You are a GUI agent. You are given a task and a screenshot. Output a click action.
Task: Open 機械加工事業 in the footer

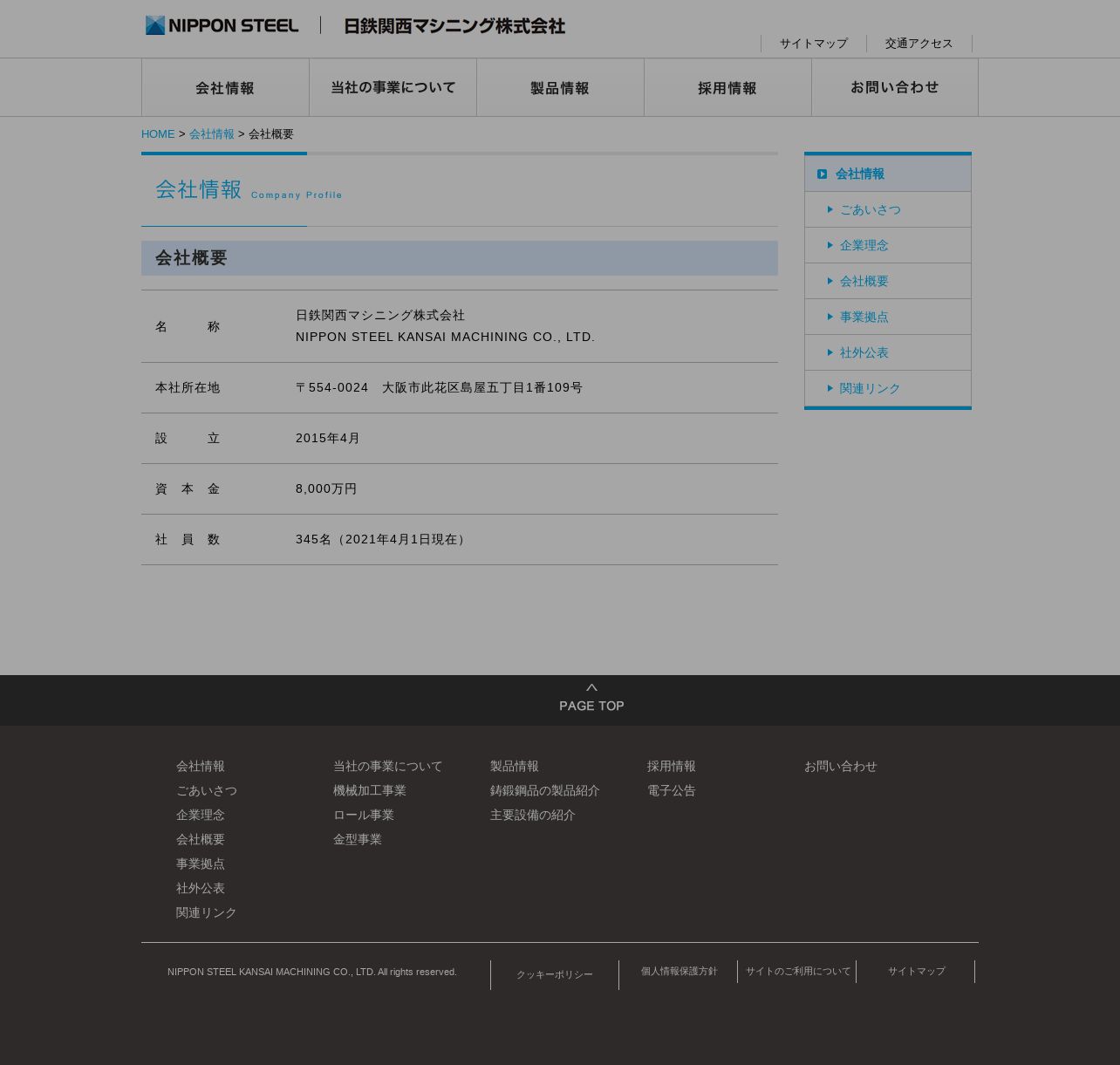tap(370, 790)
